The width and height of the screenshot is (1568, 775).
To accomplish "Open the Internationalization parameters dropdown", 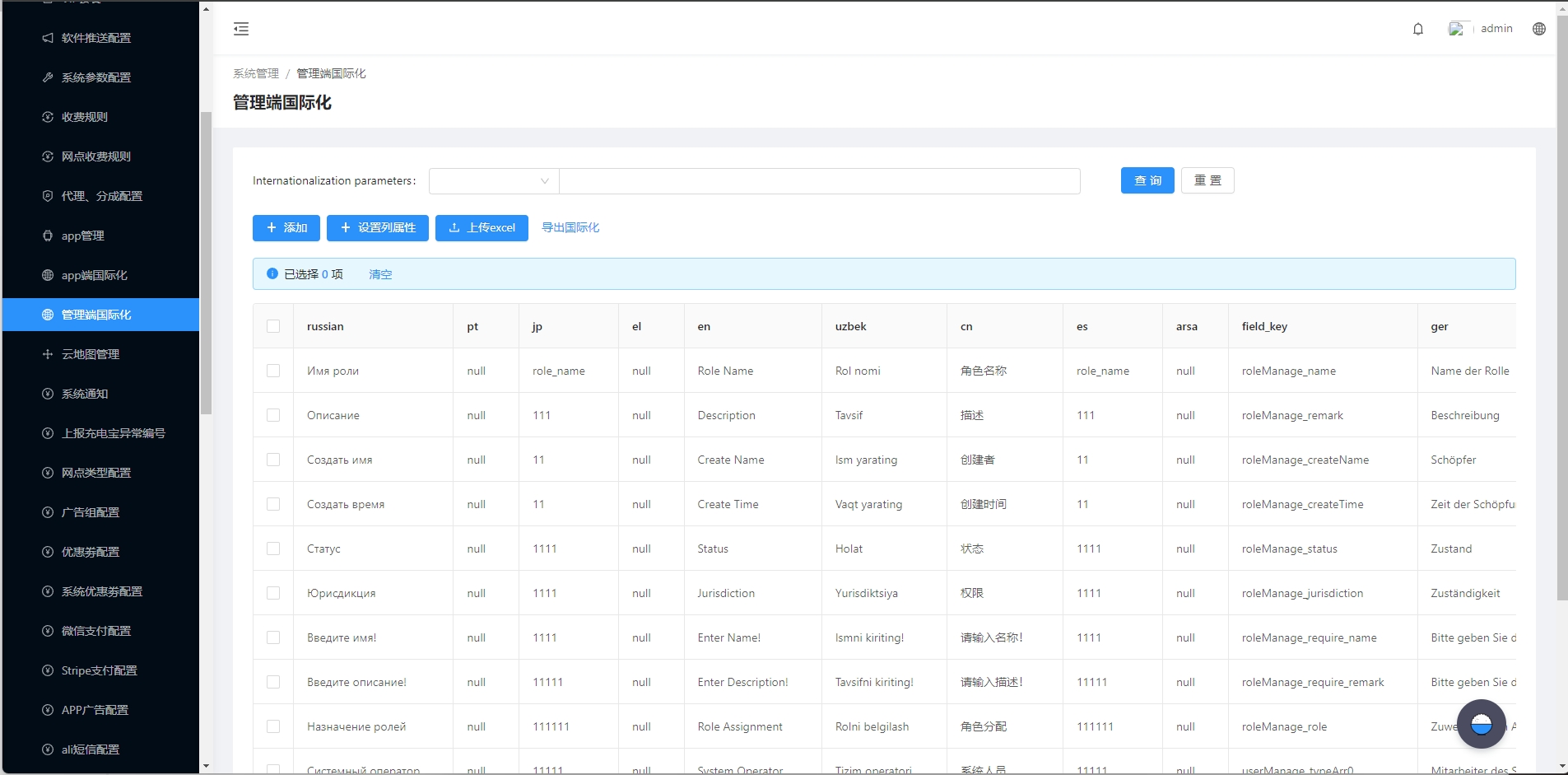I will tap(494, 181).
